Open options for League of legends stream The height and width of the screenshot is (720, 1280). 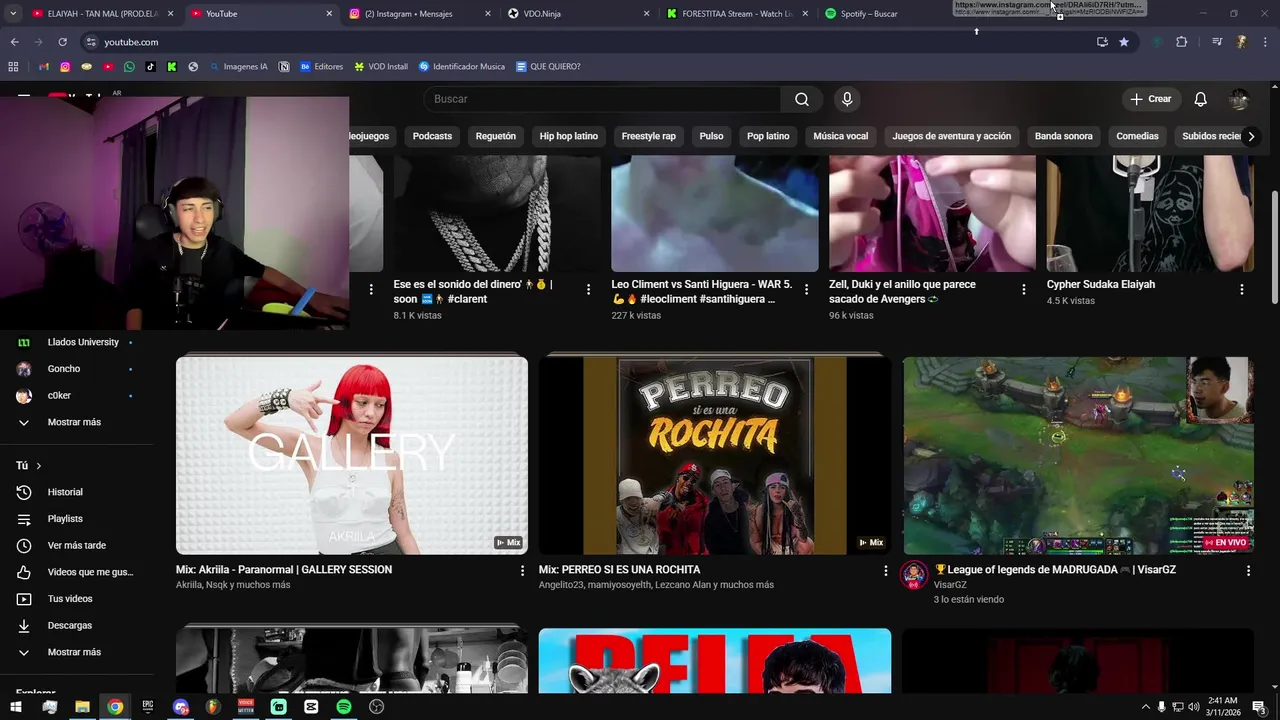(1247, 570)
